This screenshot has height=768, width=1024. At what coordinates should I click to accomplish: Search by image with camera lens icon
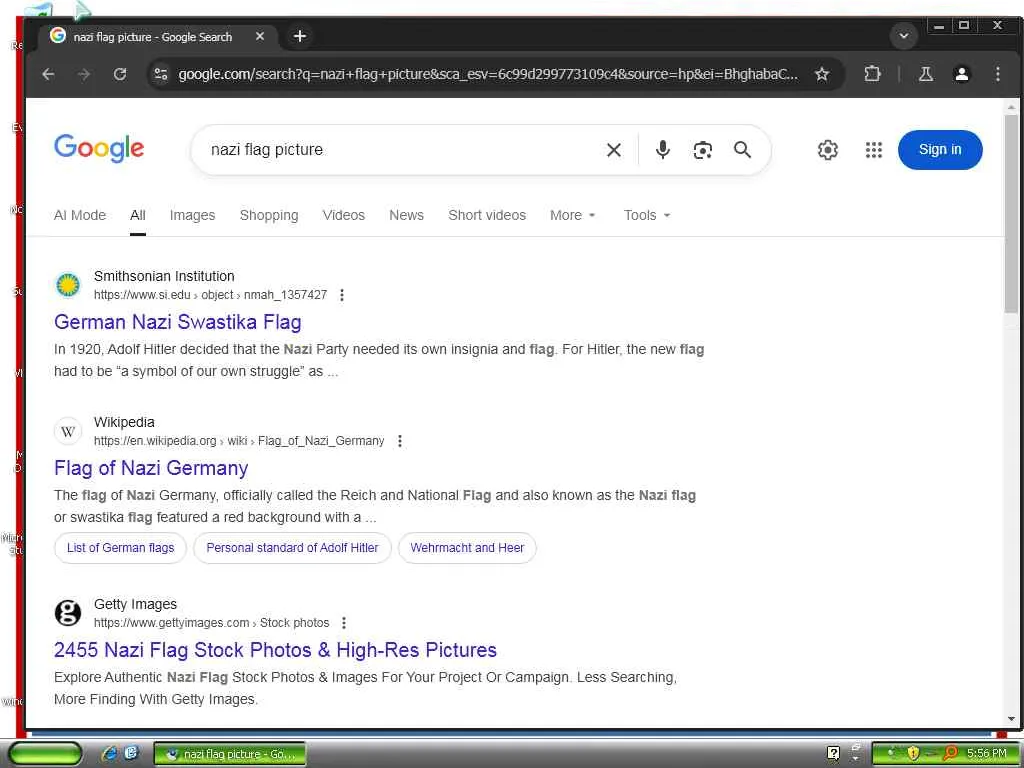pyautogui.click(x=703, y=150)
